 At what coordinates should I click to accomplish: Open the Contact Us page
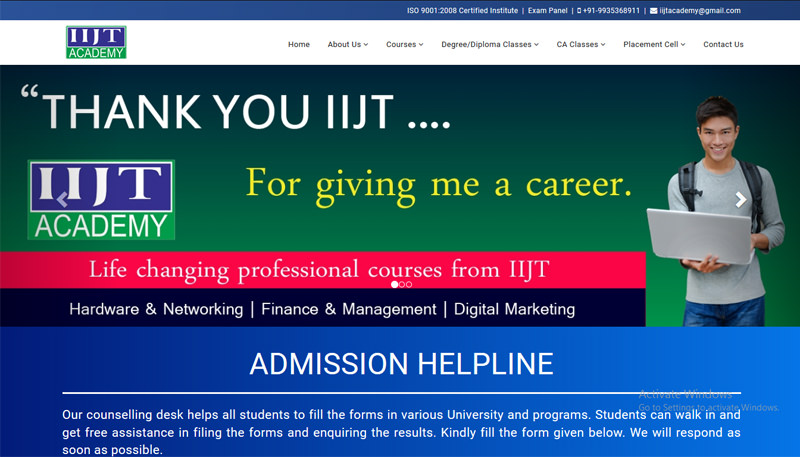coord(723,44)
